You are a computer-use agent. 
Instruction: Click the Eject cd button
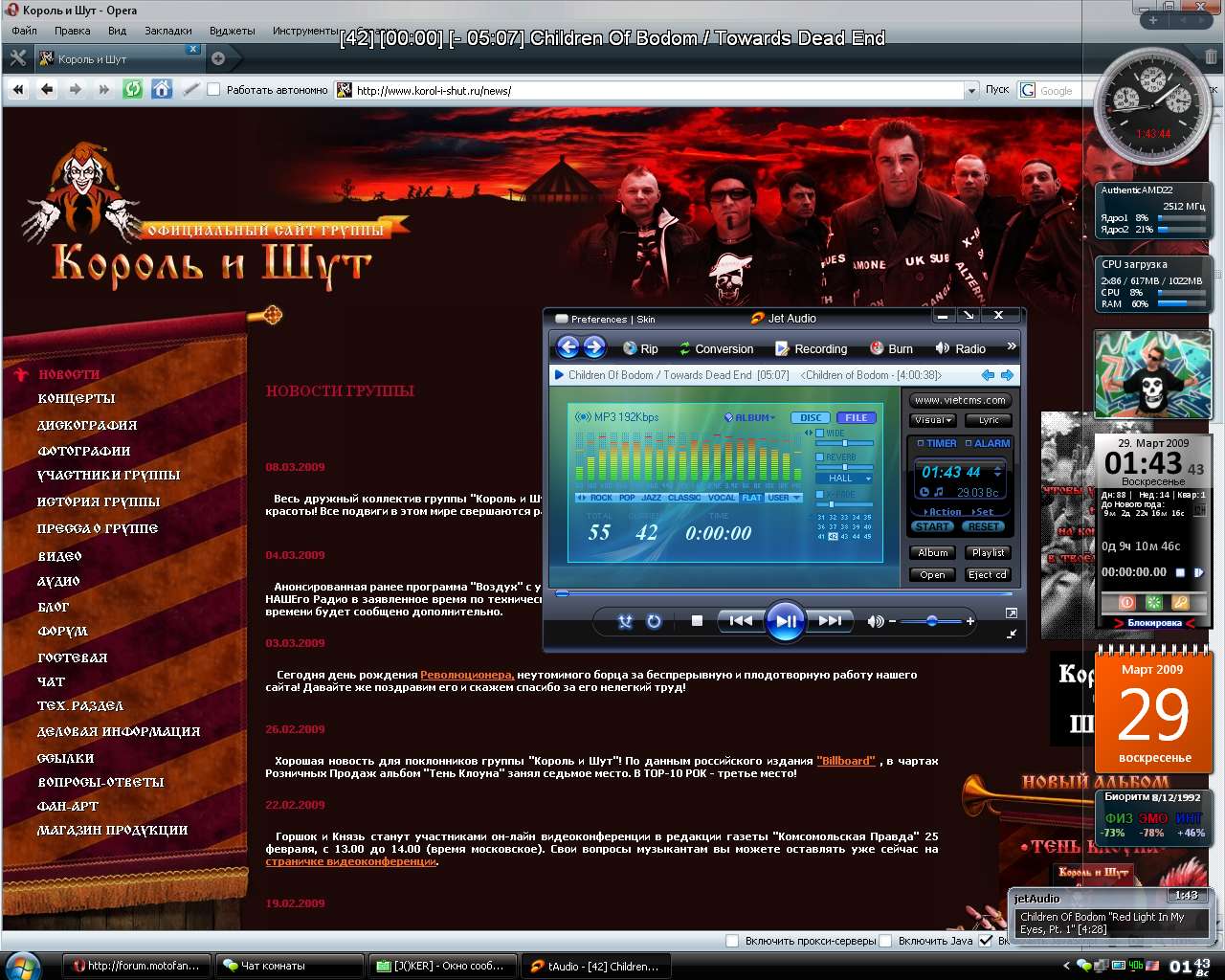point(988,574)
